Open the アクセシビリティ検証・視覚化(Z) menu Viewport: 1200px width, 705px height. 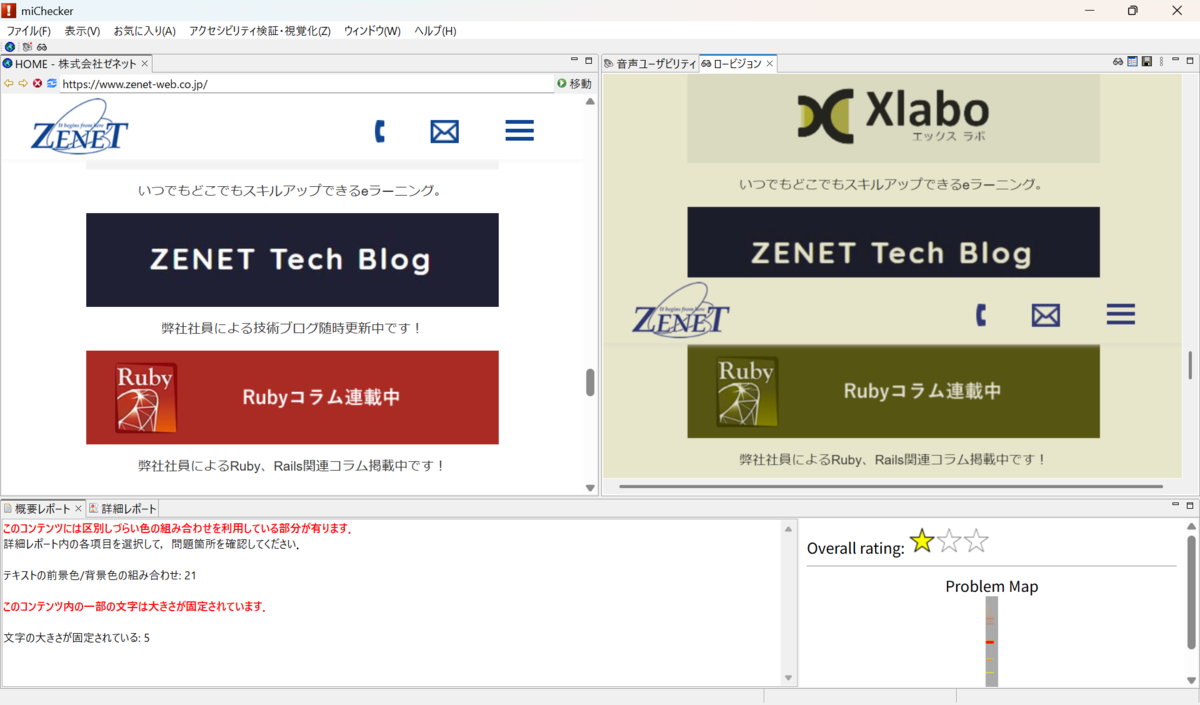click(260, 31)
